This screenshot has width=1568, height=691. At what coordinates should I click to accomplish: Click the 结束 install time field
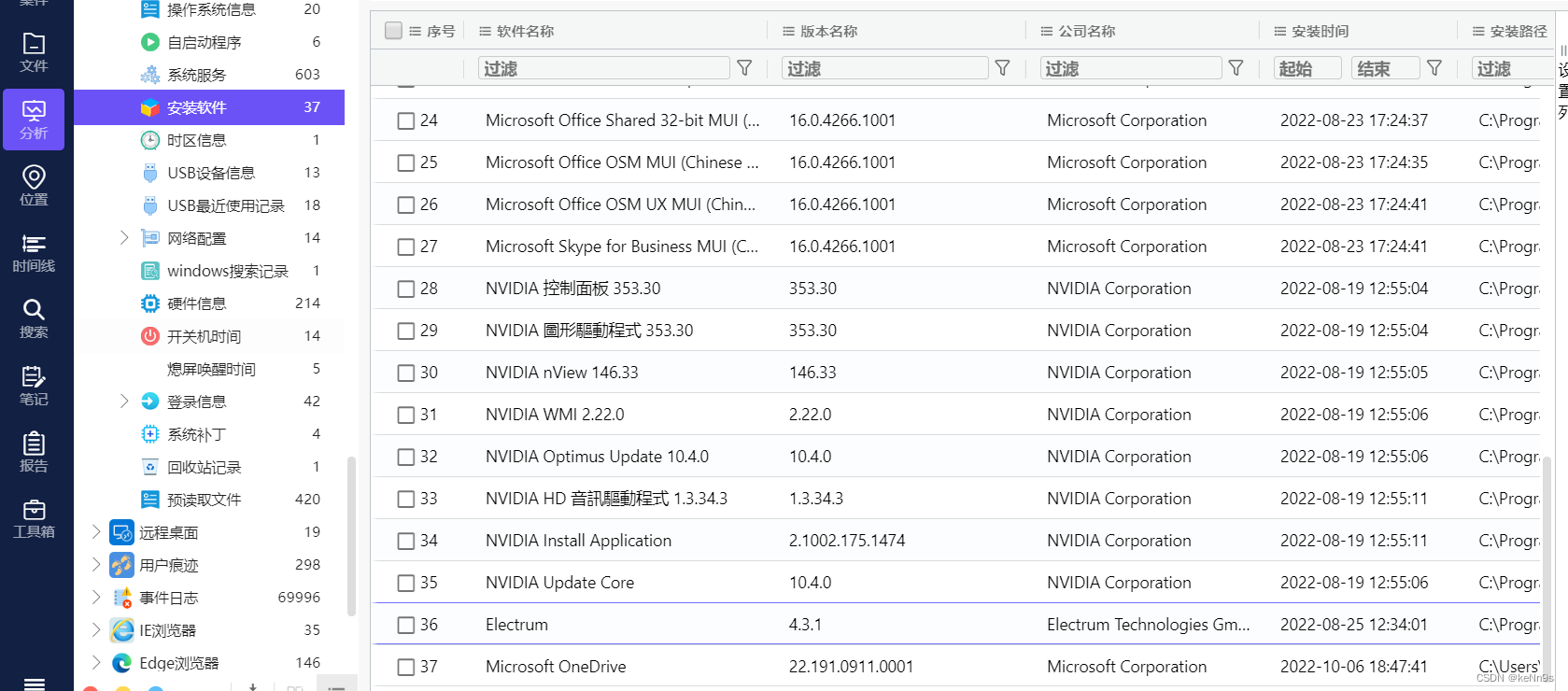(1386, 68)
